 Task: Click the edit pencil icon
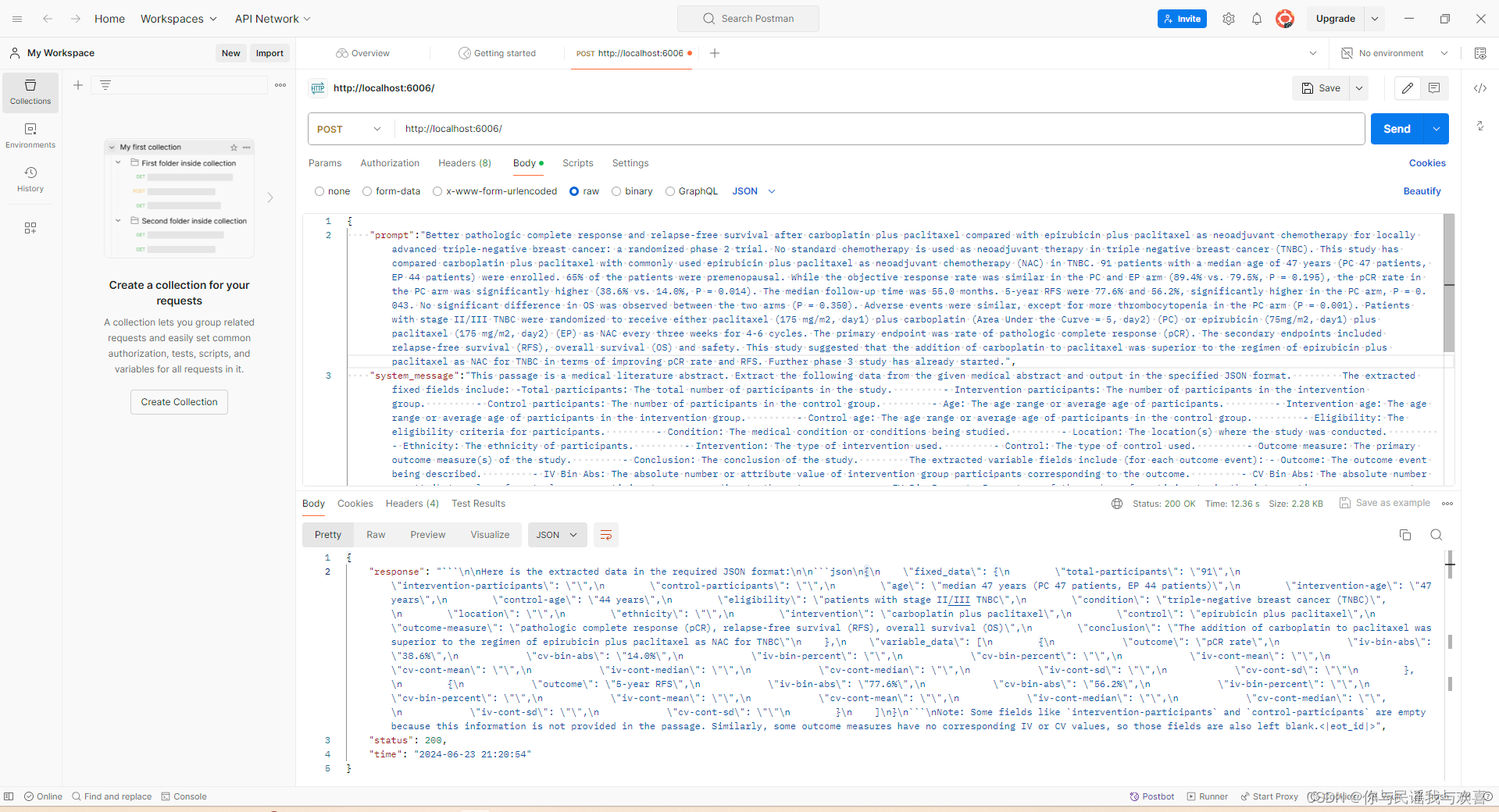pyautogui.click(x=1408, y=88)
